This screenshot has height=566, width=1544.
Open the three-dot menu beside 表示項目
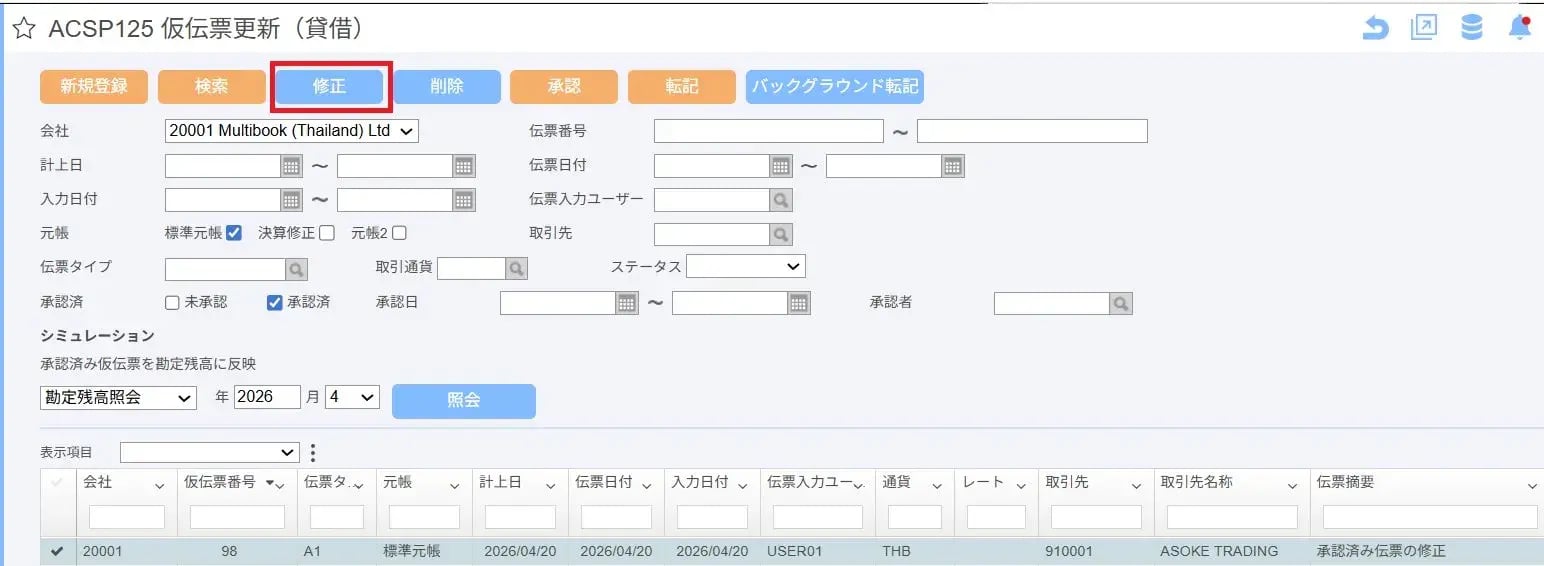(x=313, y=453)
